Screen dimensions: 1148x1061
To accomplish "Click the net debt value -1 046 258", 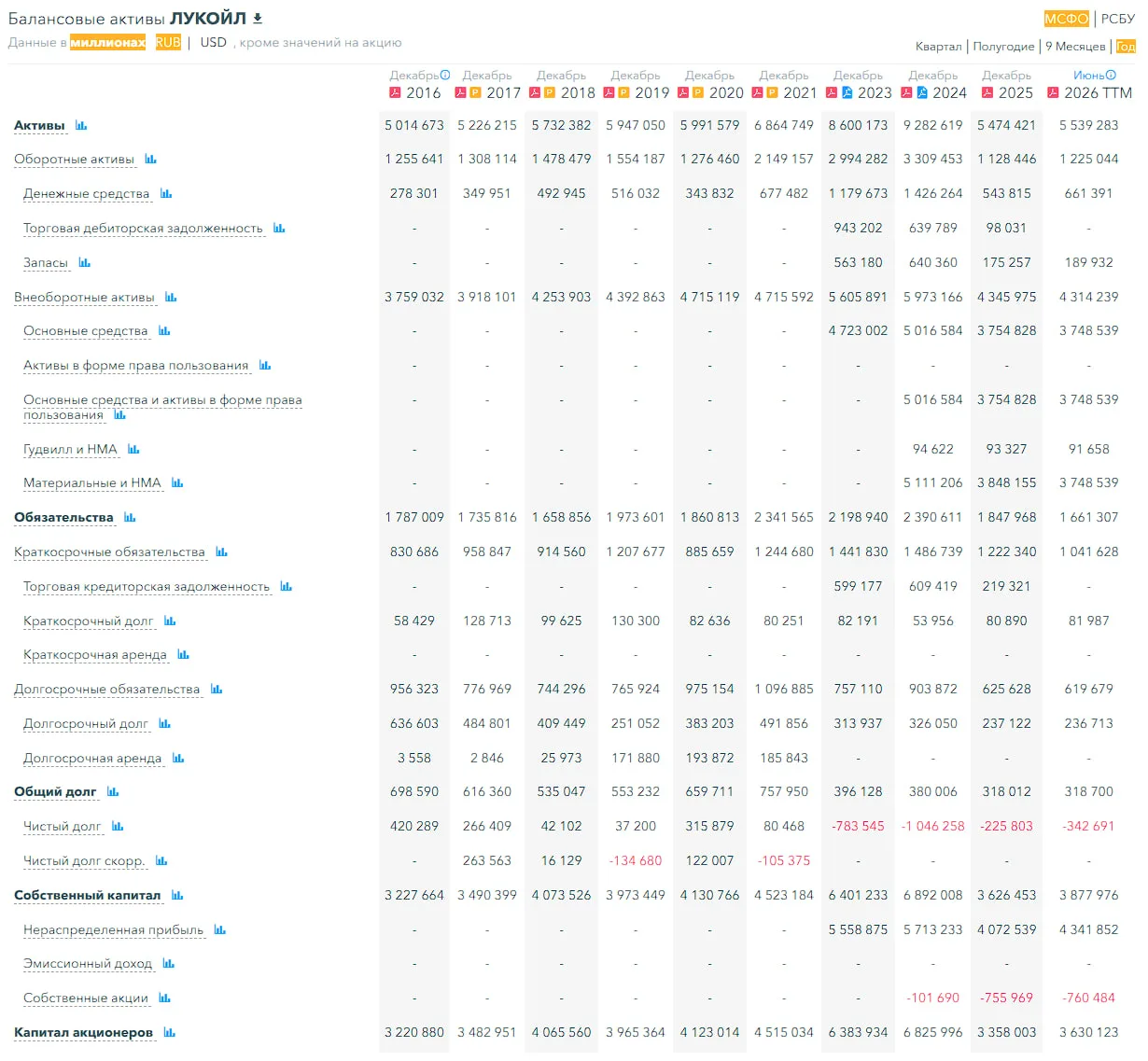I will 933,826.
